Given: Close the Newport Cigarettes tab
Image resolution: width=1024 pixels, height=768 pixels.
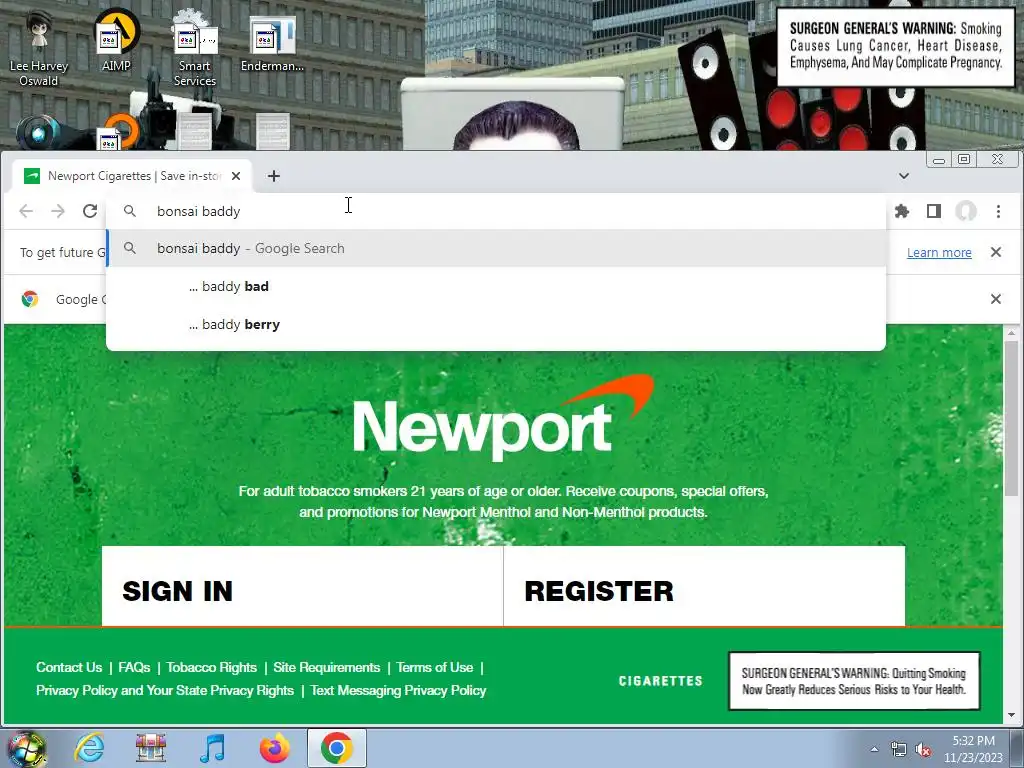Looking at the screenshot, I should [x=236, y=176].
